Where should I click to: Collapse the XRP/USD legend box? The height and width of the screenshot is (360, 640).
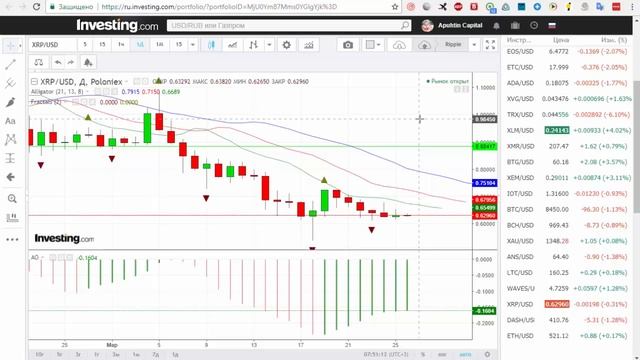point(34,82)
